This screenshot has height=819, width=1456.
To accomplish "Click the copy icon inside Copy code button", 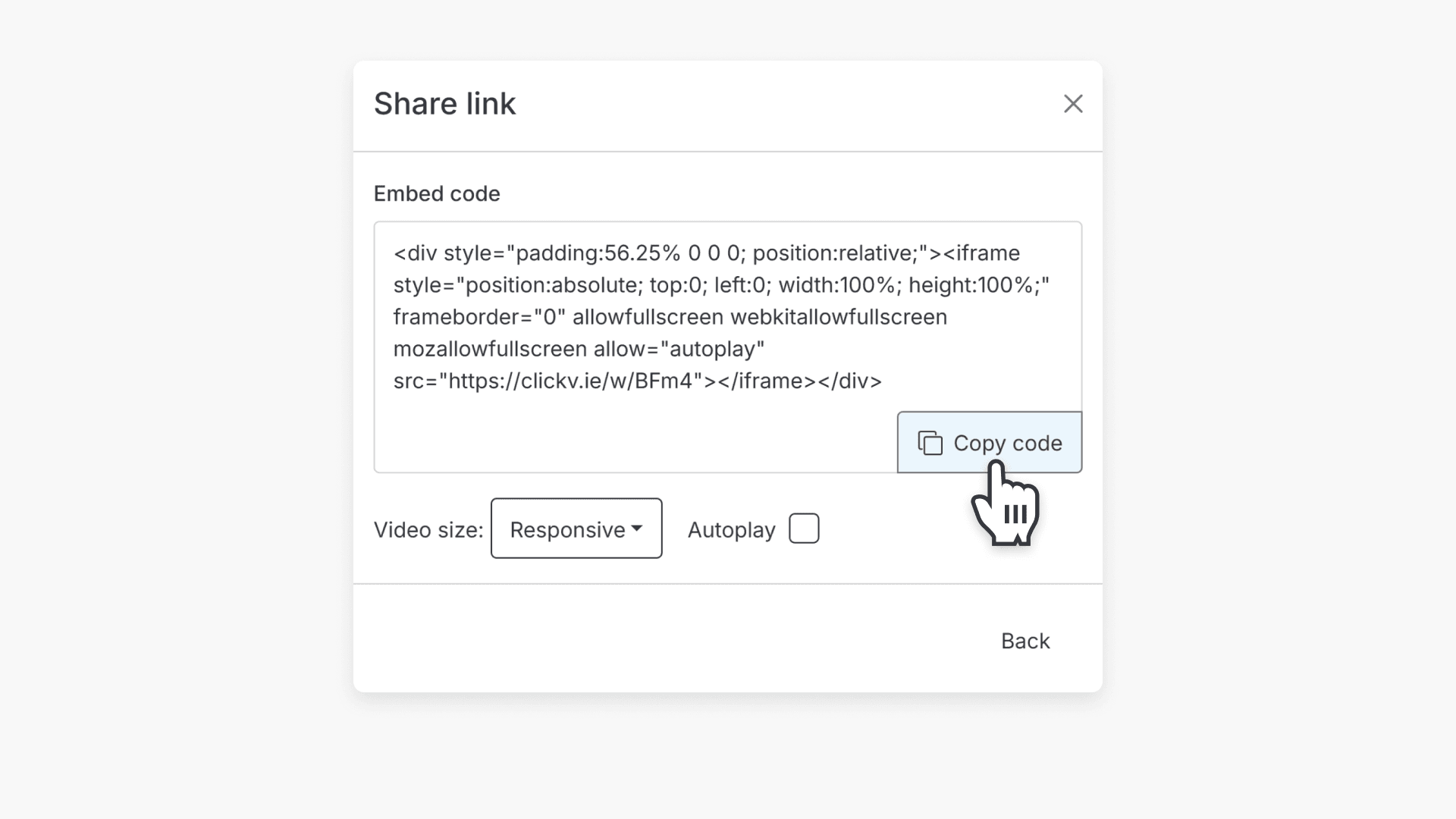I will (930, 443).
